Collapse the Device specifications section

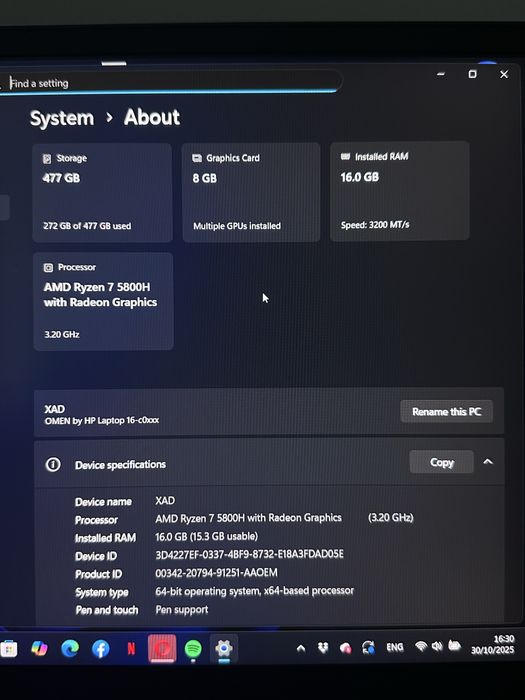click(x=488, y=462)
